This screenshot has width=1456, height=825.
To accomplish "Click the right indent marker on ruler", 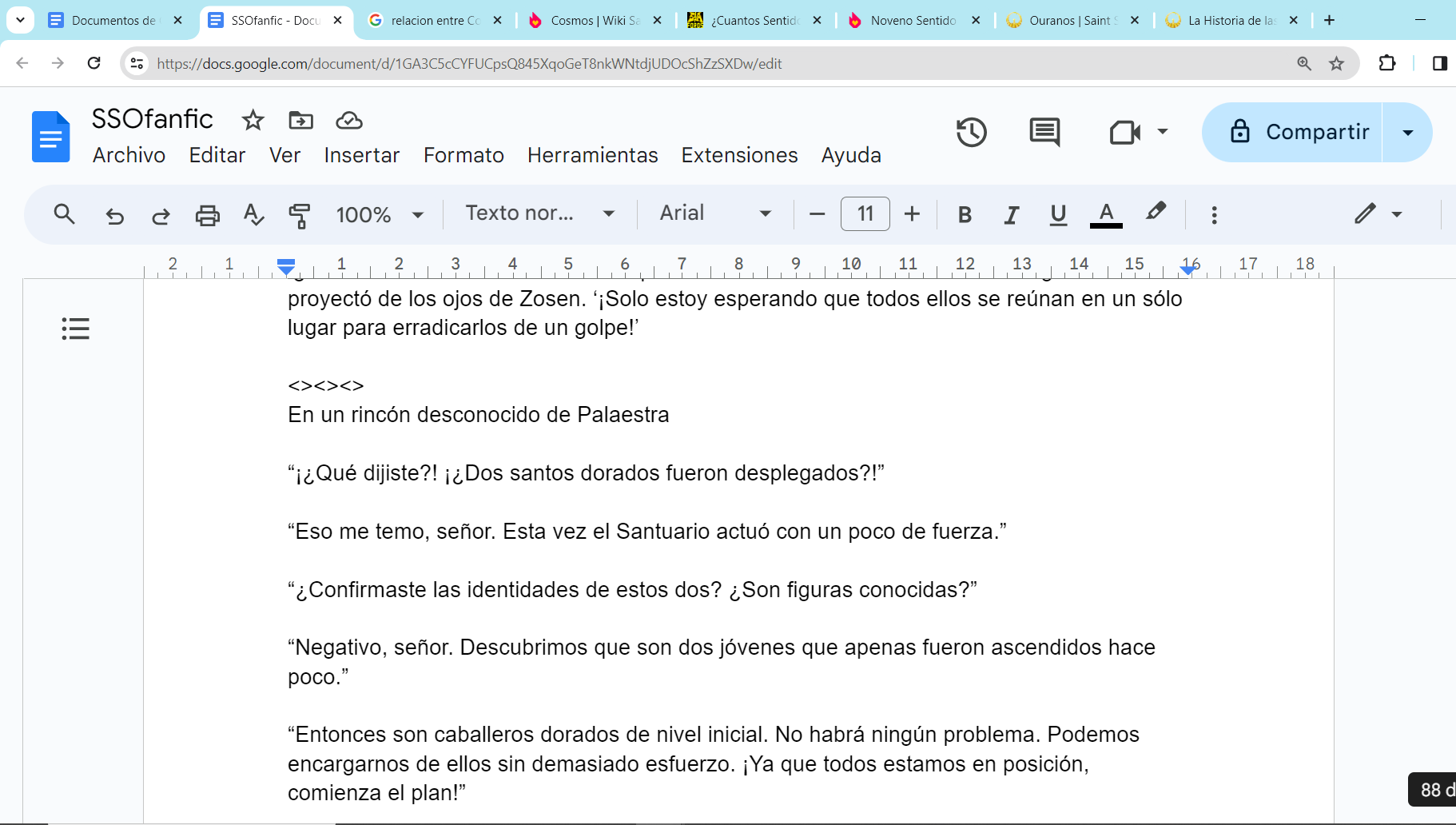I will tap(1188, 270).
